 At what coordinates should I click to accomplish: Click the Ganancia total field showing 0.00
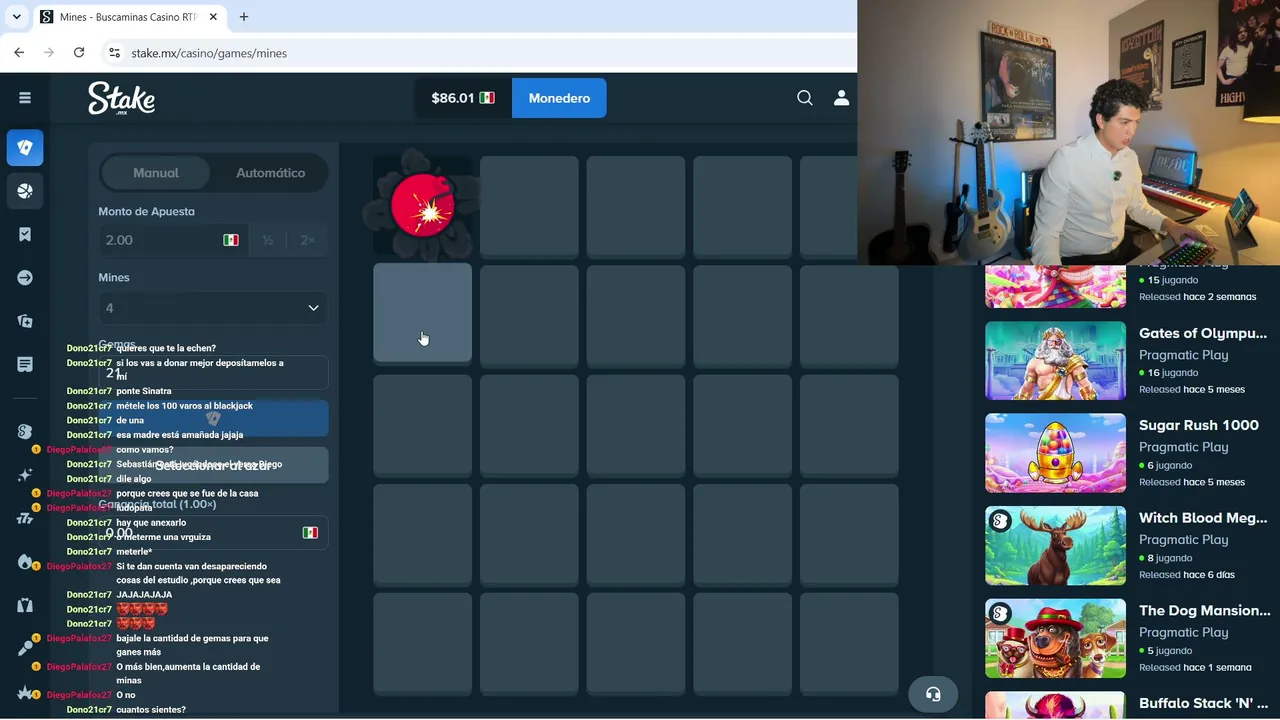[213, 533]
